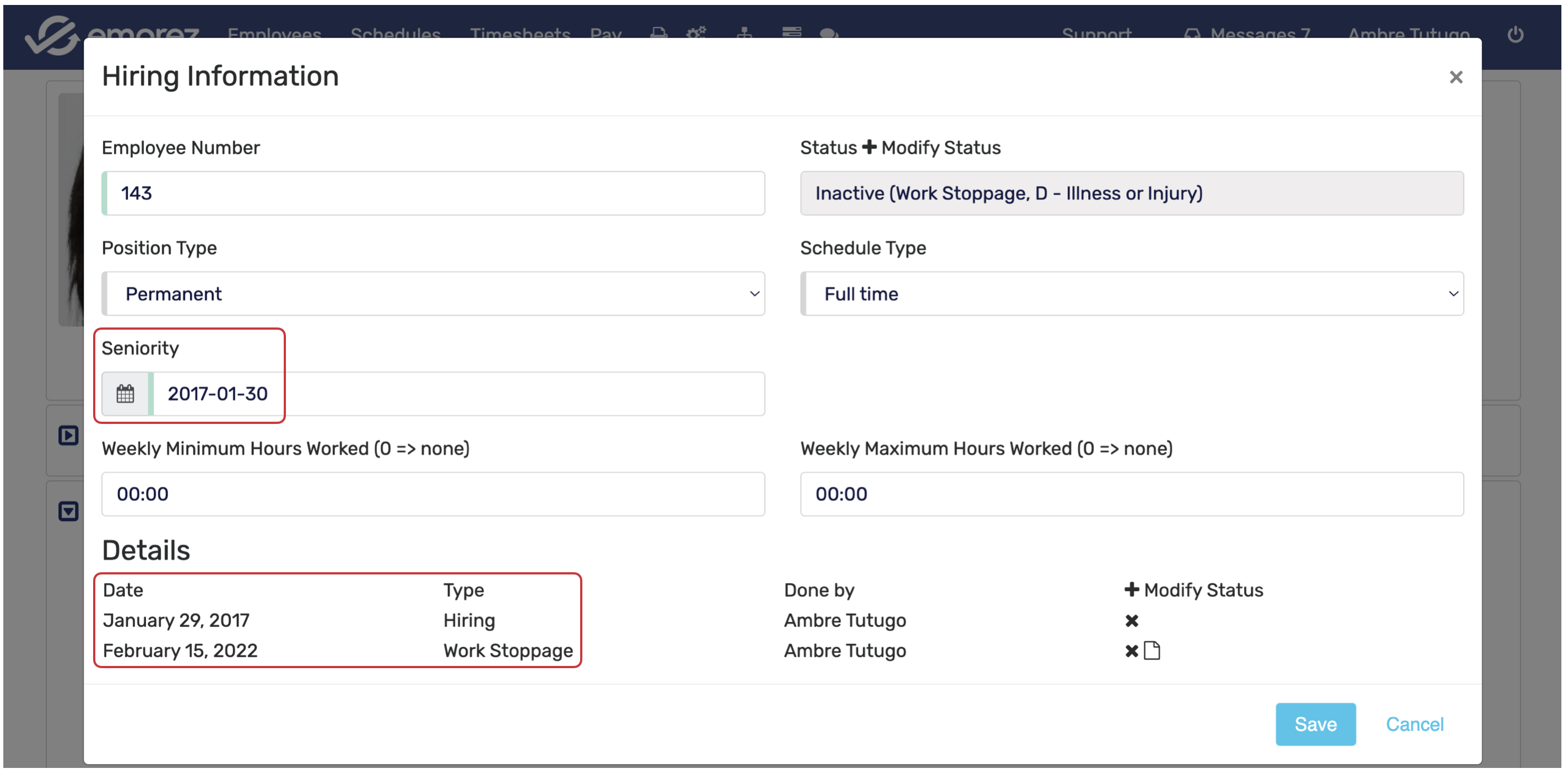The image size is (1568, 774).
Task: Close the Hiring Information dialog
Action: (1456, 77)
